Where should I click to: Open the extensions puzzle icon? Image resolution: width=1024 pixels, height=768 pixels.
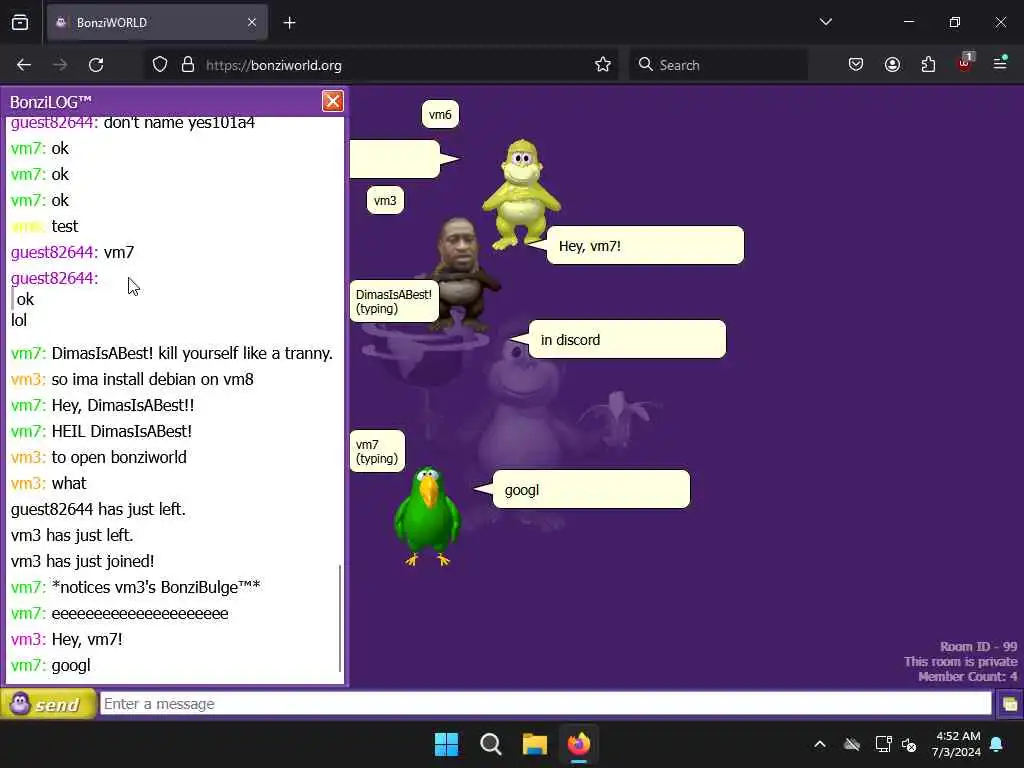pos(928,65)
